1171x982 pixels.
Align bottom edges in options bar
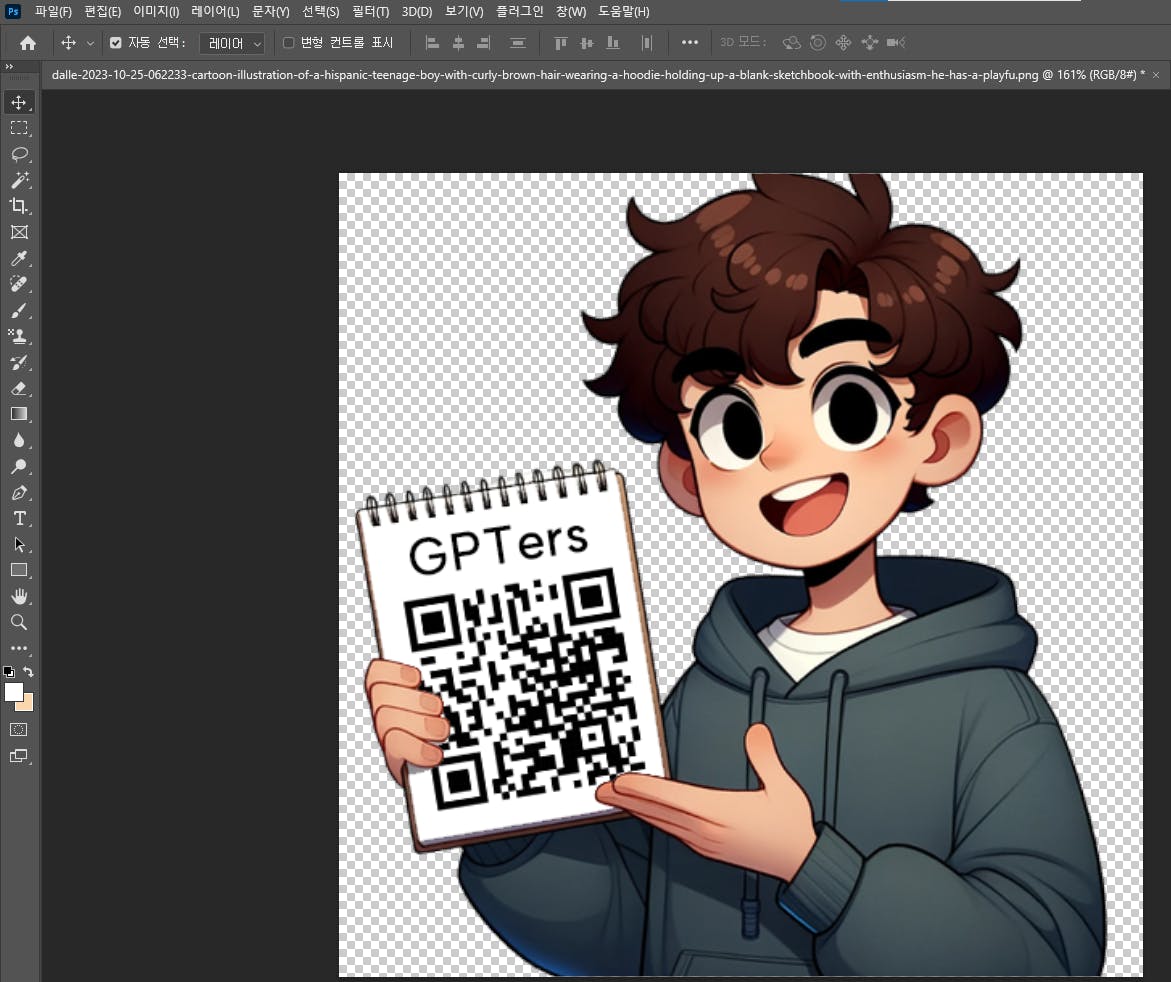[613, 43]
